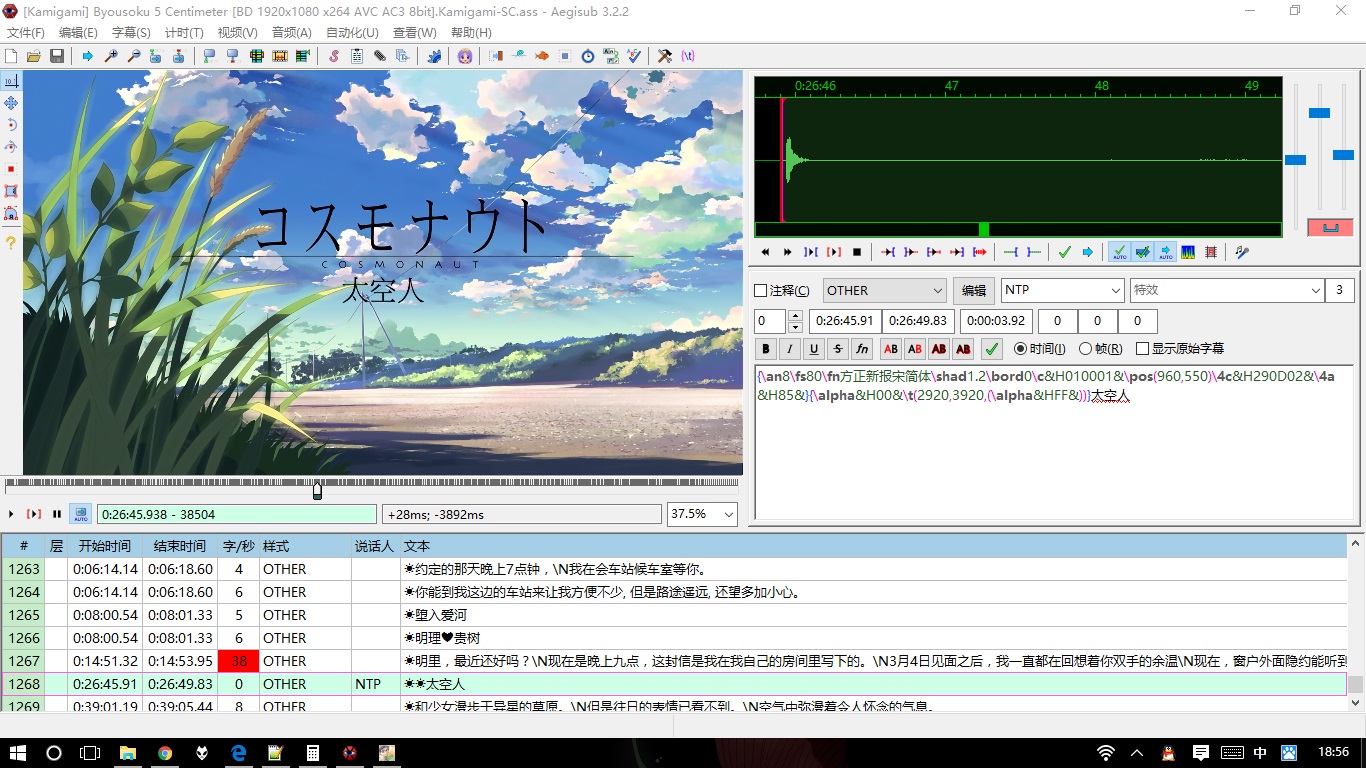1366x768 pixels.
Task: Click the end time field 0:26:49.83
Action: click(918, 321)
